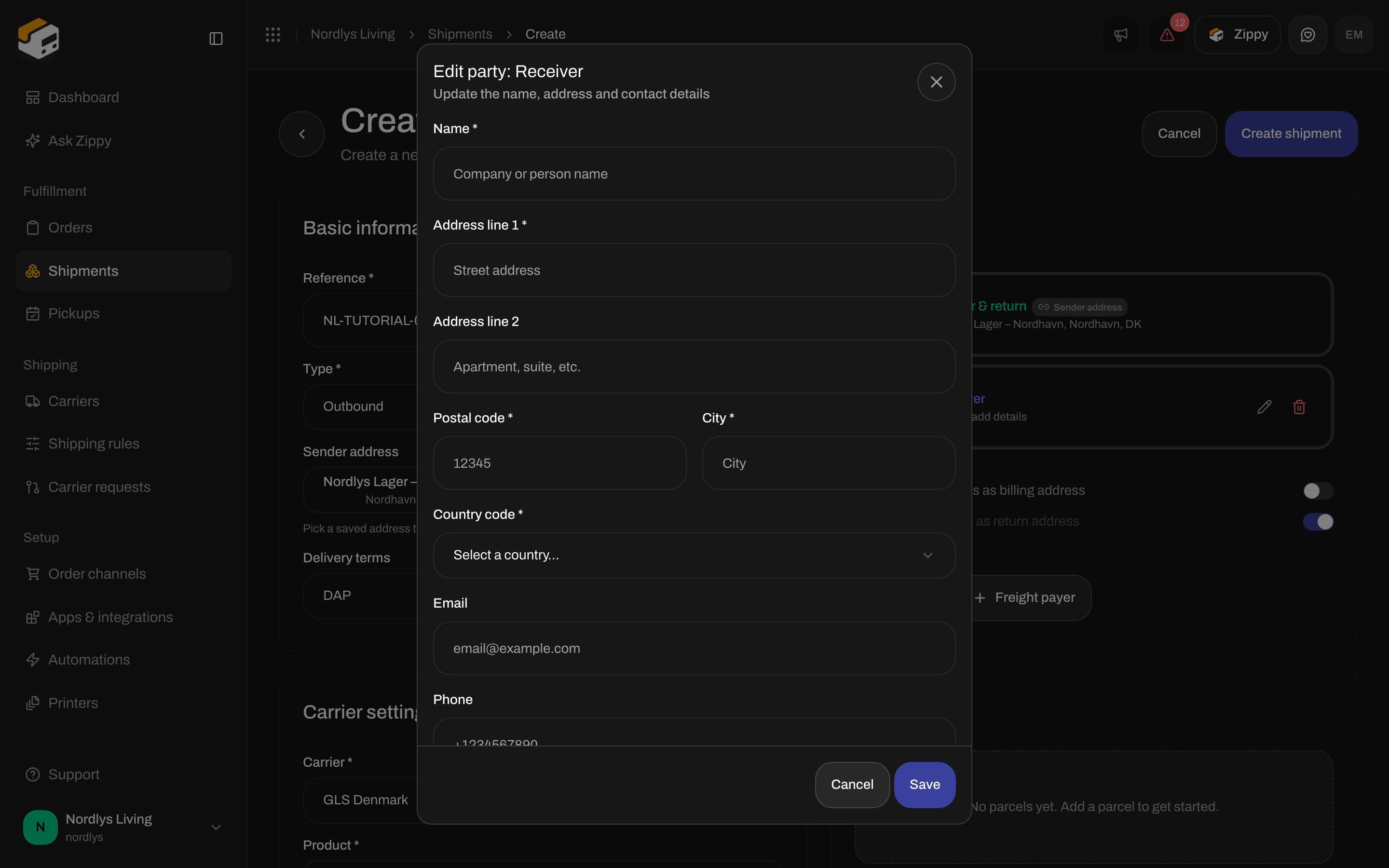This screenshot has height=868, width=1389.
Task: Open the EM user avatar
Action: point(1353,35)
